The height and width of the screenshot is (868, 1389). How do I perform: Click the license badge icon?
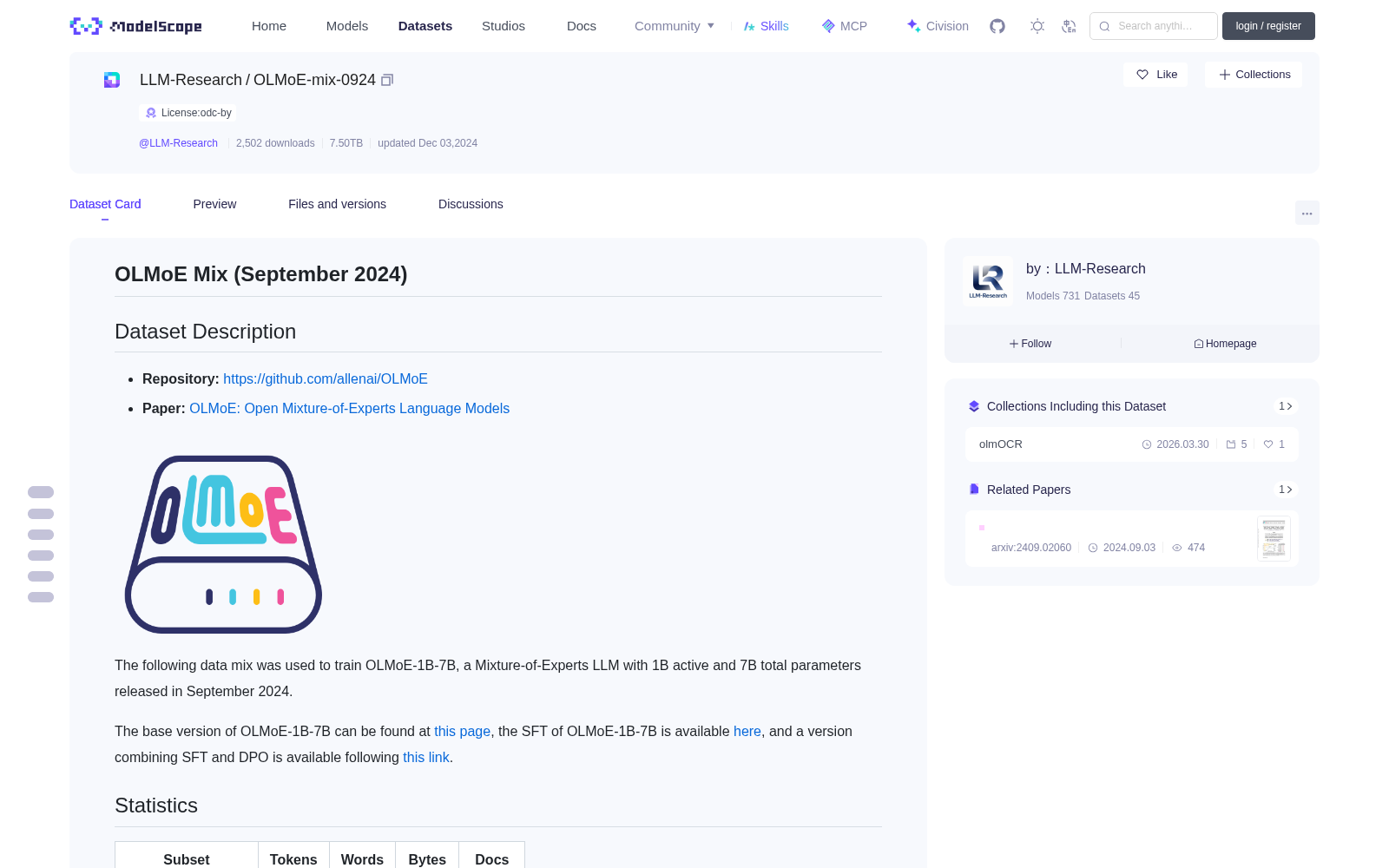[x=151, y=113]
